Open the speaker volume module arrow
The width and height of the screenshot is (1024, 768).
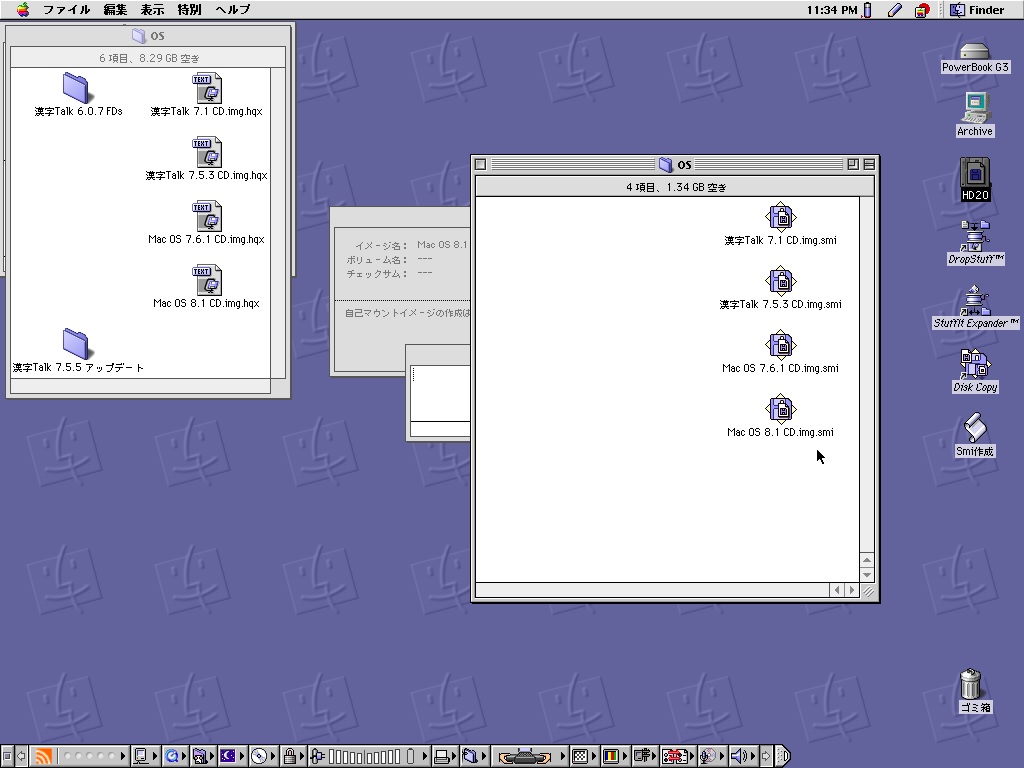point(752,756)
